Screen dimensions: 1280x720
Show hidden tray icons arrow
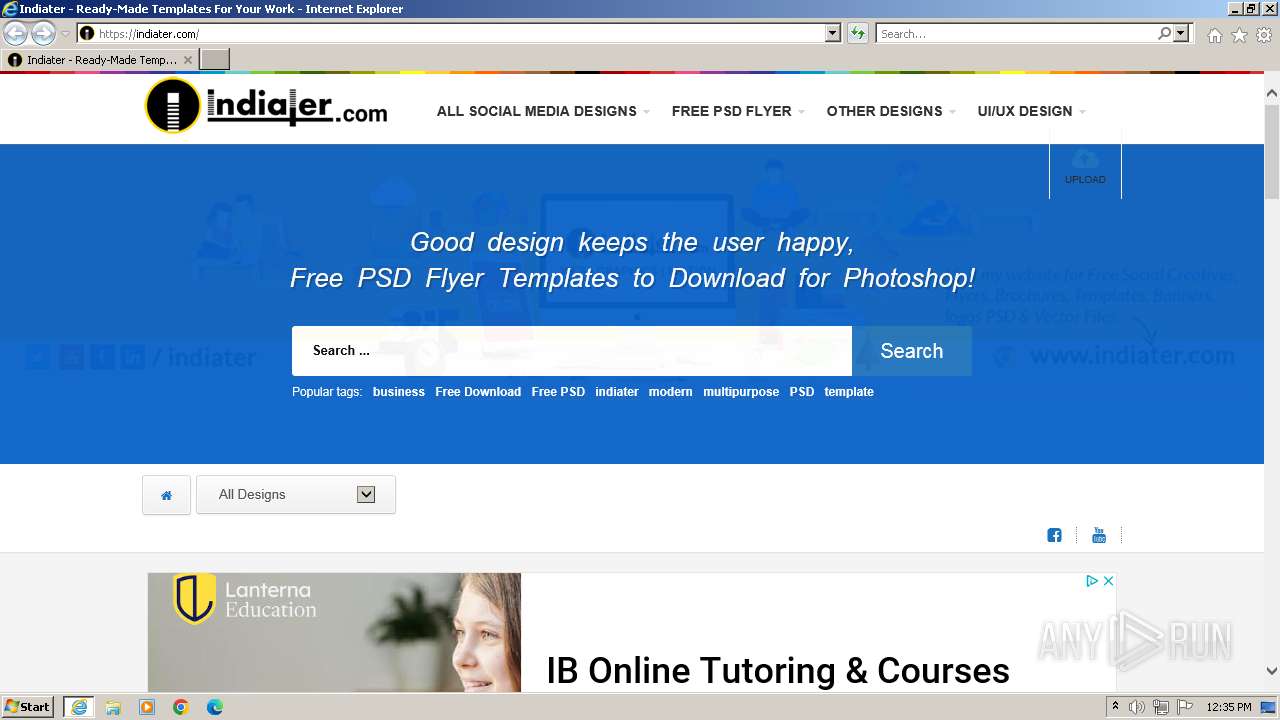1115,707
